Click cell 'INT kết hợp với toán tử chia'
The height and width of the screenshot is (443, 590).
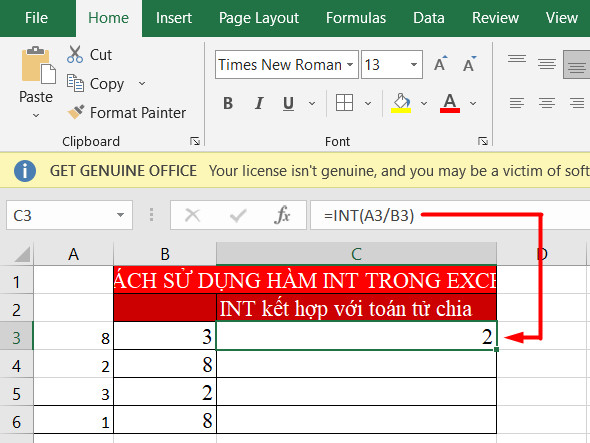point(356,308)
